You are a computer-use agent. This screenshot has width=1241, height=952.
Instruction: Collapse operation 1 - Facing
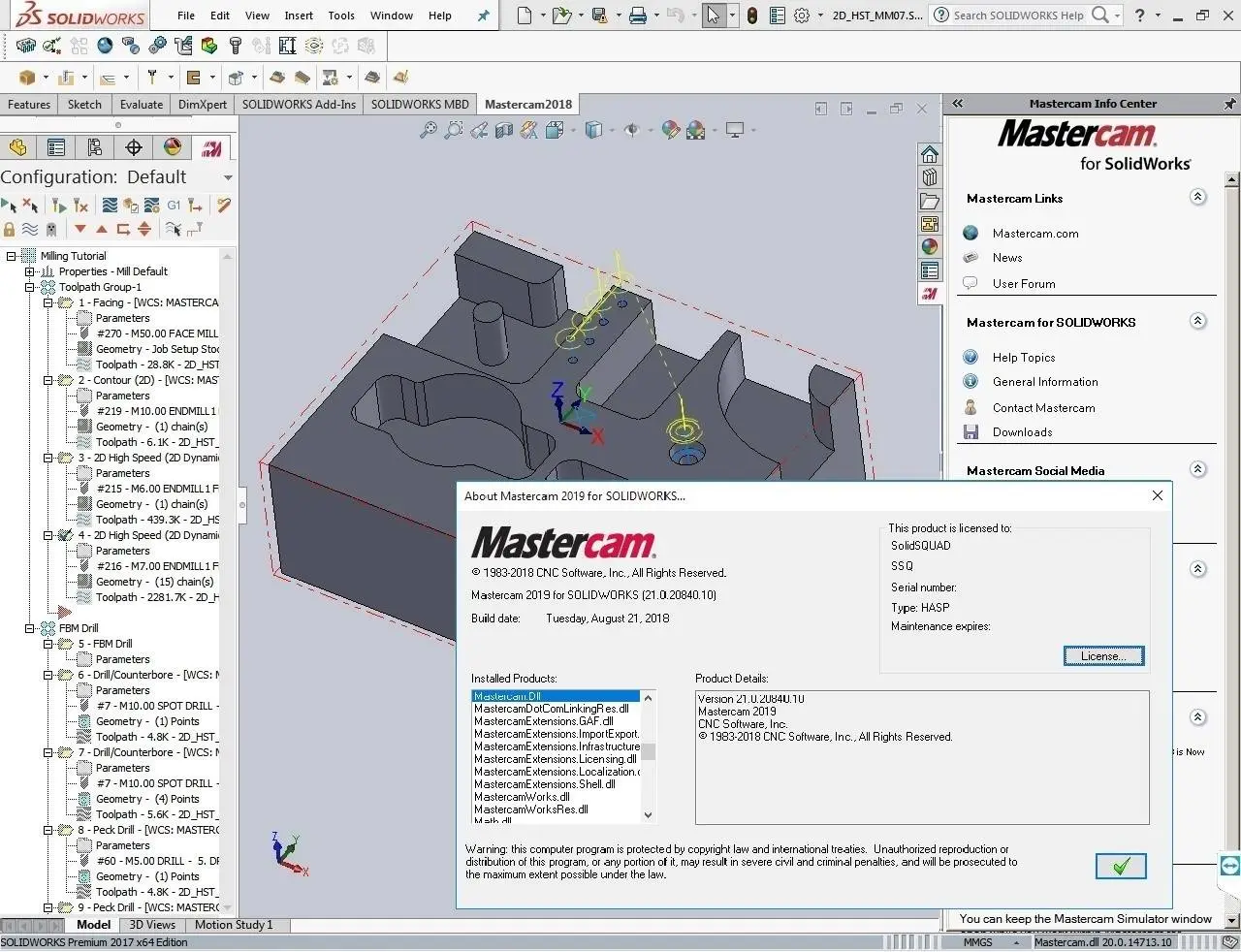tap(48, 302)
